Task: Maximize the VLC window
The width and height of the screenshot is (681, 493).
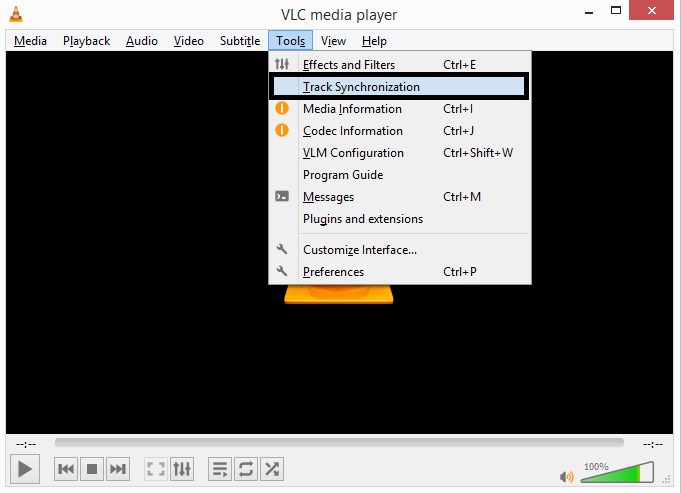Action: [x=616, y=11]
